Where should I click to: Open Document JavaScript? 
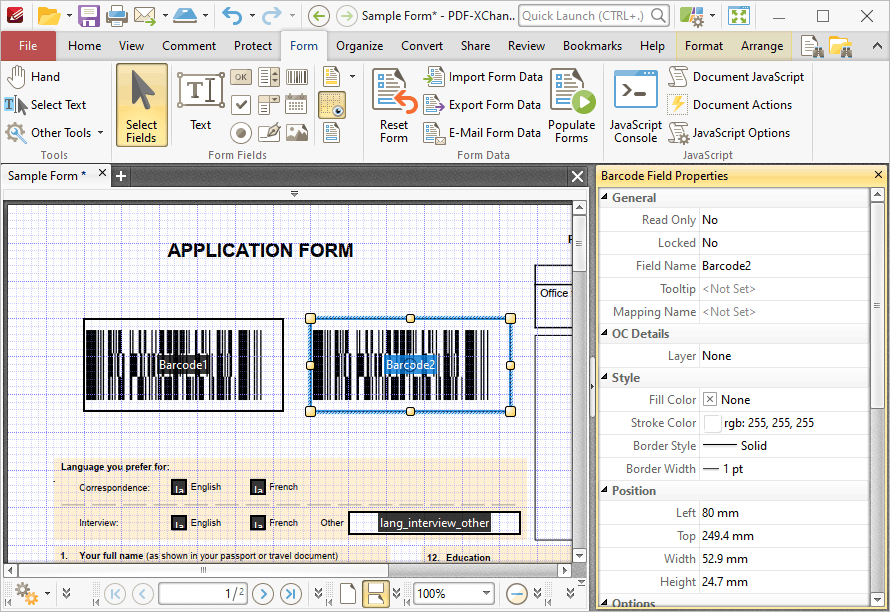point(736,77)
